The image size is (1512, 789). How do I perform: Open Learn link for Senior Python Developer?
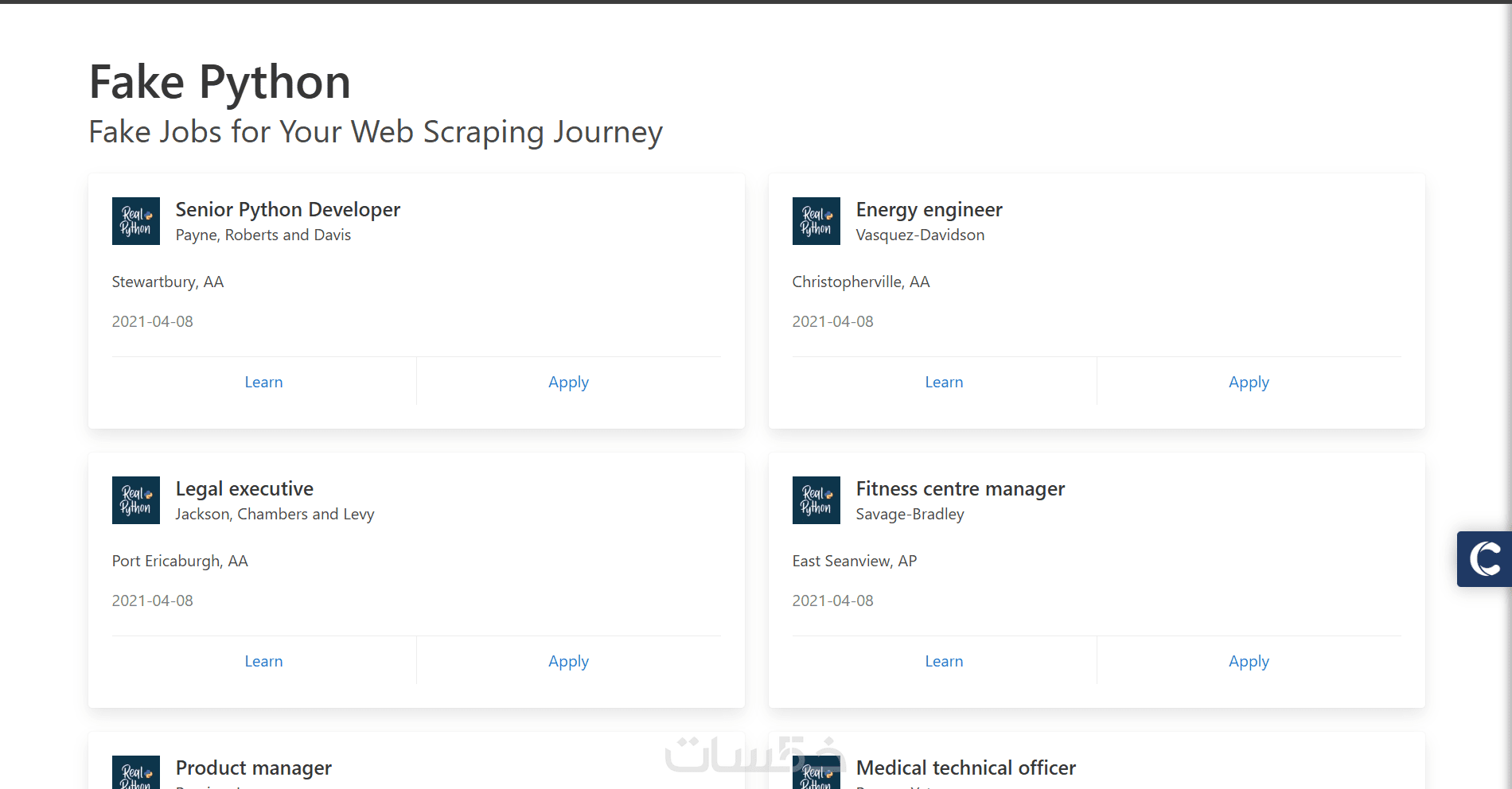[263, 383]
